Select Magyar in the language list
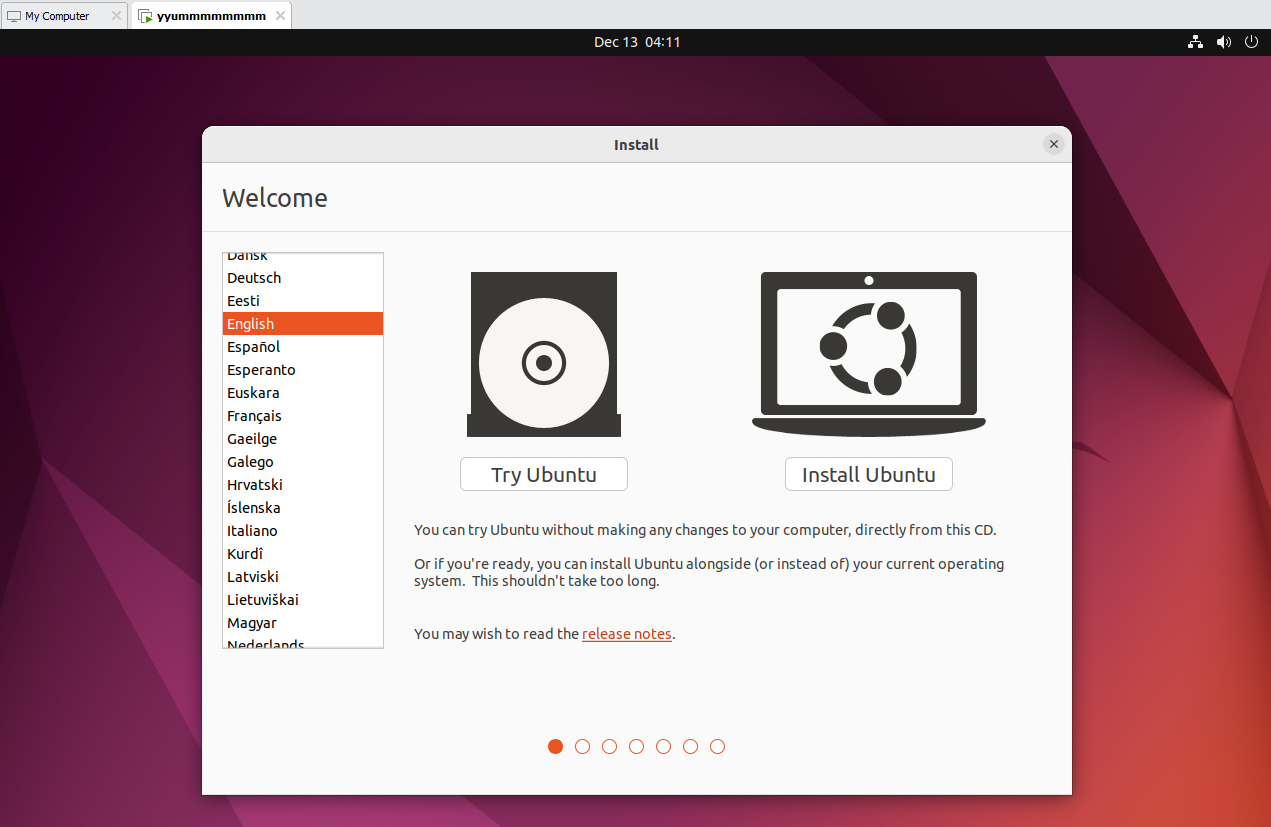This screenshot has width=1271, height=827. [303, 623]
